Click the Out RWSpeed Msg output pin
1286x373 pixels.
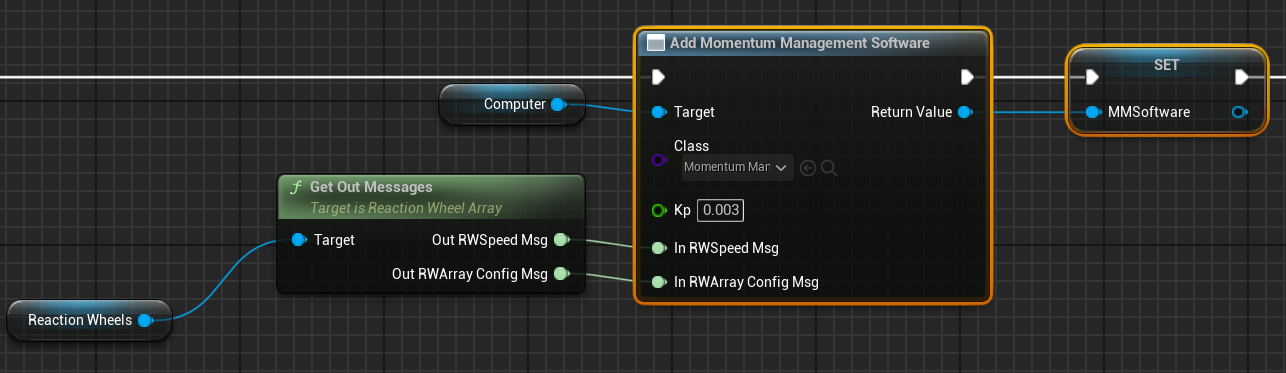[561, 240]
